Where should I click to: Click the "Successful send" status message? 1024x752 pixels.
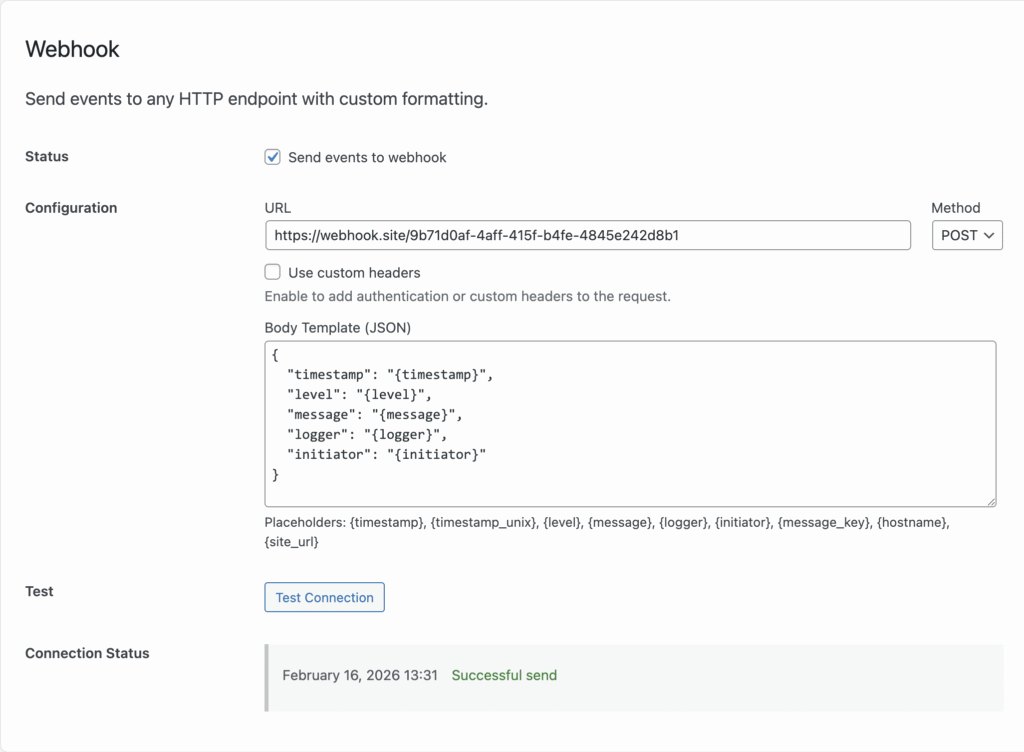point(504,675)
